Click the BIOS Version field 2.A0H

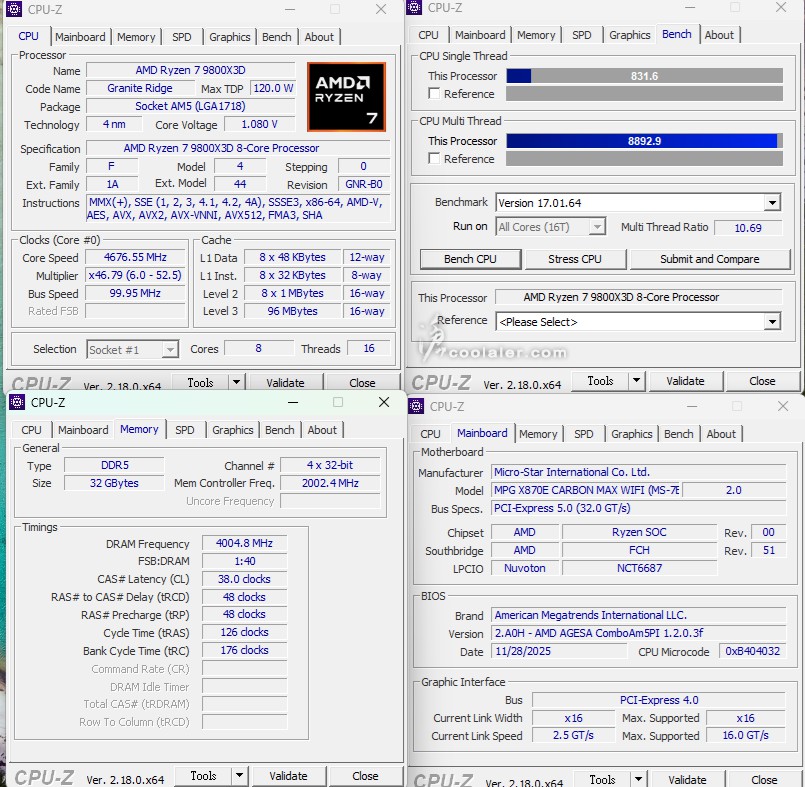pyautogui.click(x=638, y=632)
